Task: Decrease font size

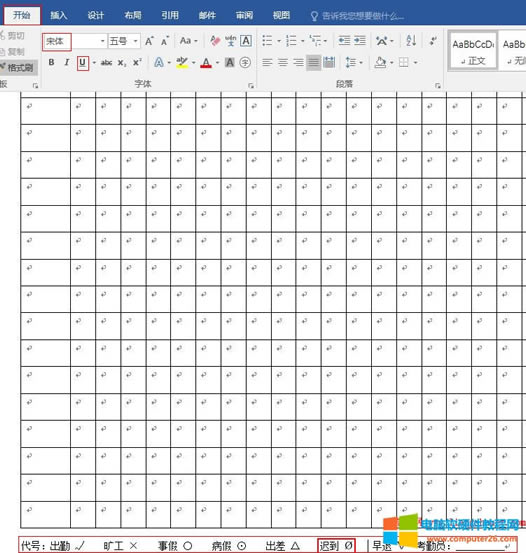Action: 165,41
